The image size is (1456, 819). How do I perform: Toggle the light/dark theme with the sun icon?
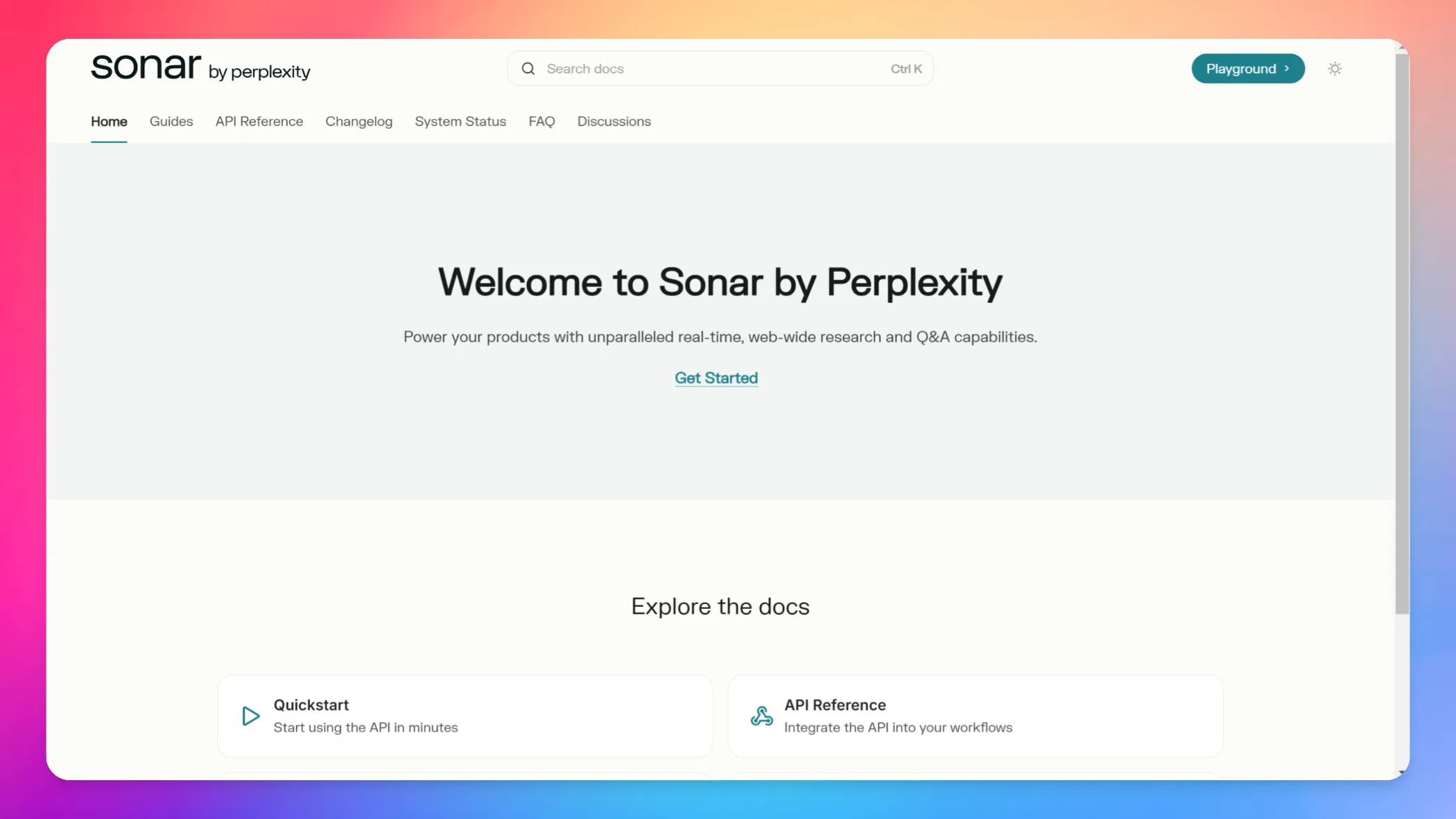(1335, 68)
